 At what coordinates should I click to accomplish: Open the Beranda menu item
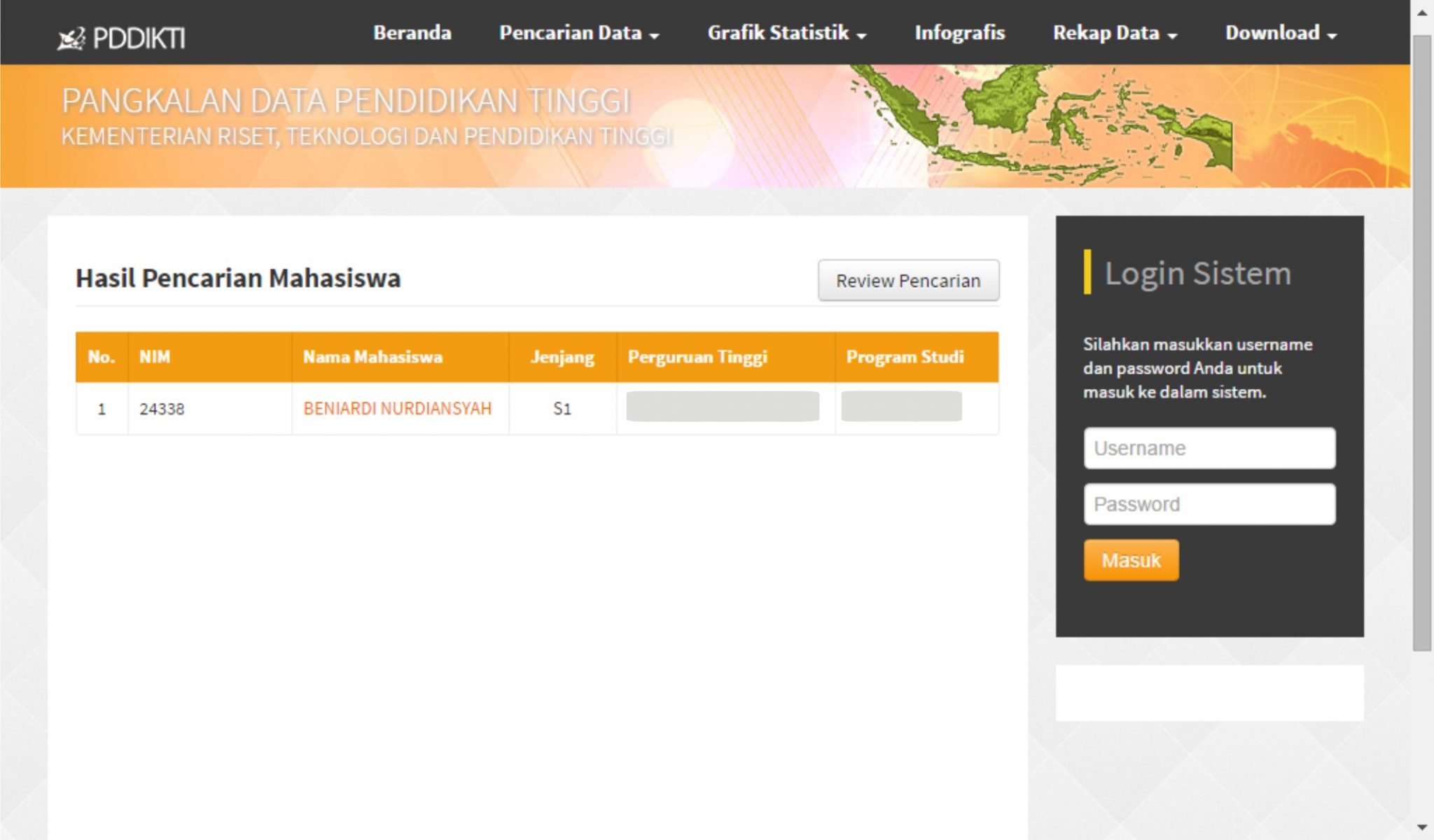[412, 33]
